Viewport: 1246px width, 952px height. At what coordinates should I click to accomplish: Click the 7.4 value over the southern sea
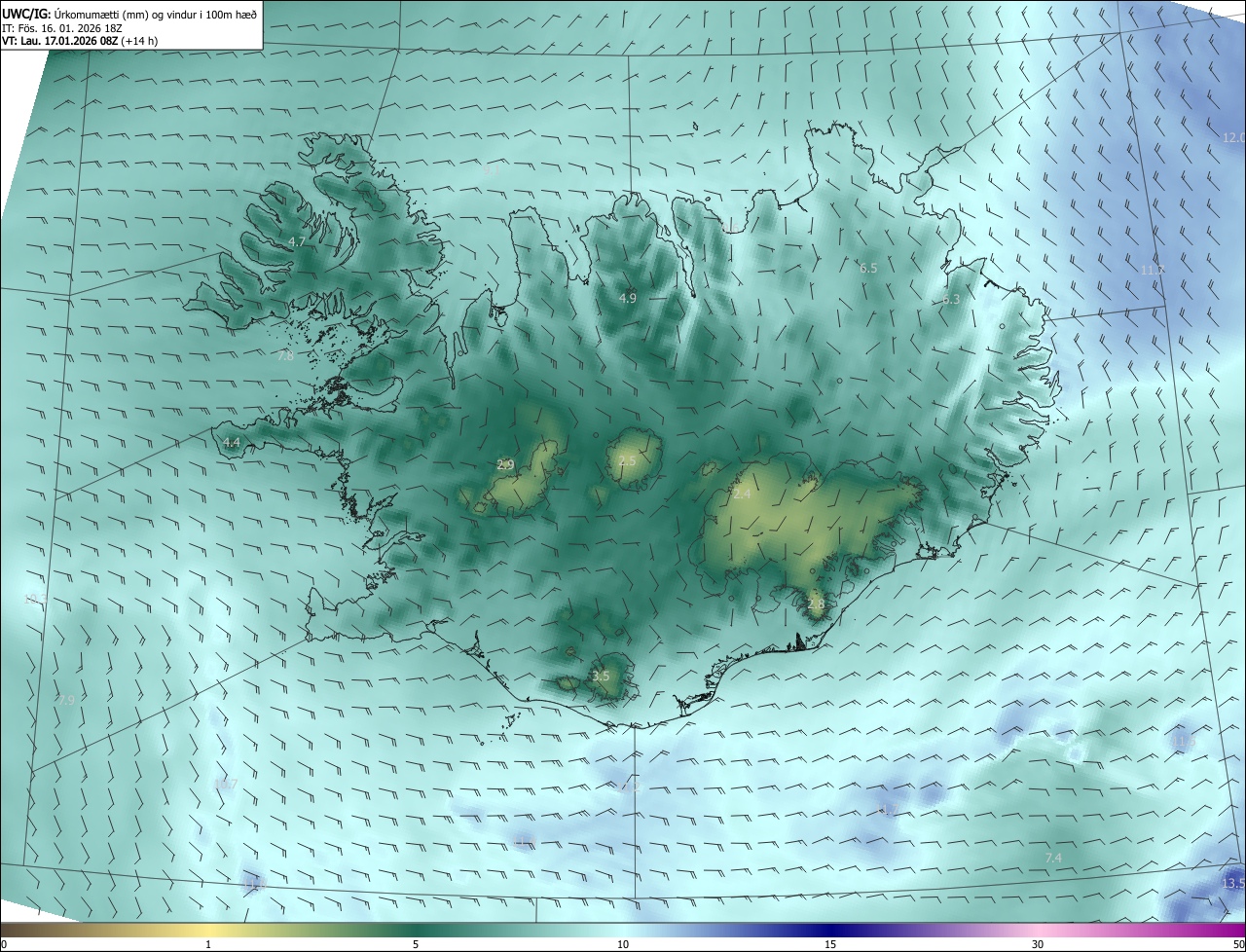pyautogui.click(x=1053, y=858)
